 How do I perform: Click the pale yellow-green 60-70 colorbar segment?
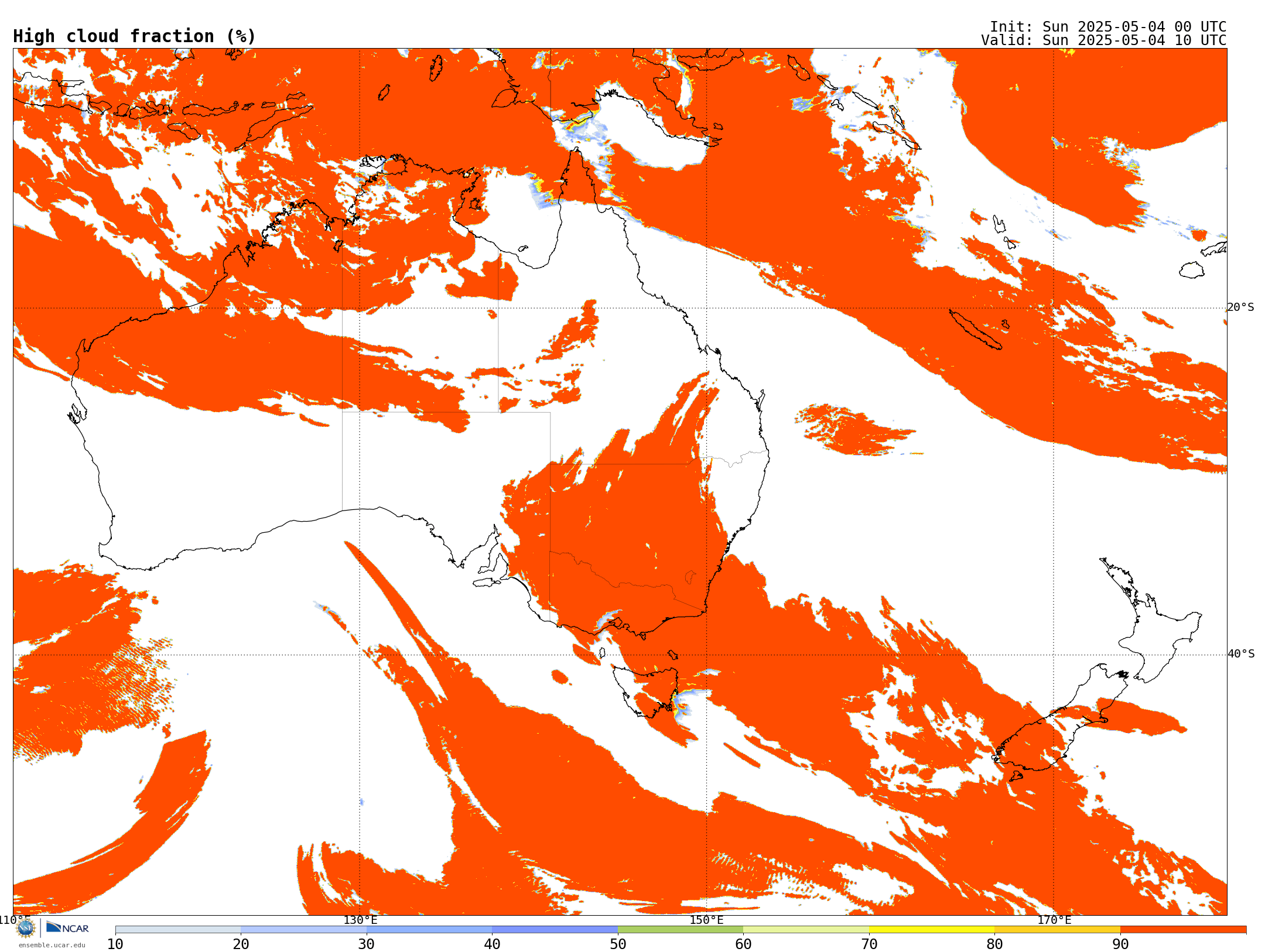tap(806, 930)
